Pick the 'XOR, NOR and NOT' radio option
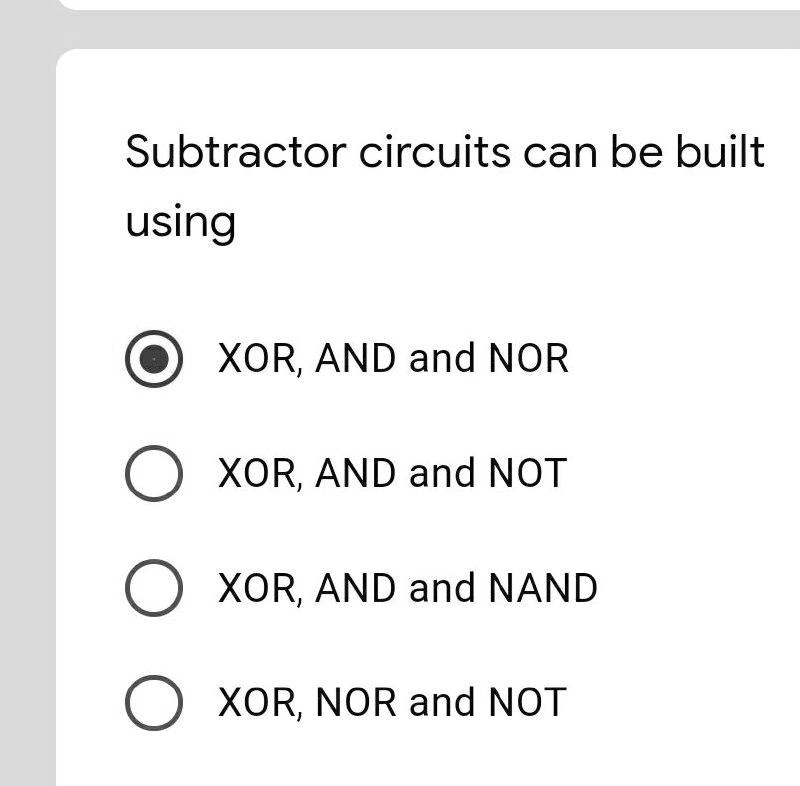800x786 pixels. [x=154, y=702]
